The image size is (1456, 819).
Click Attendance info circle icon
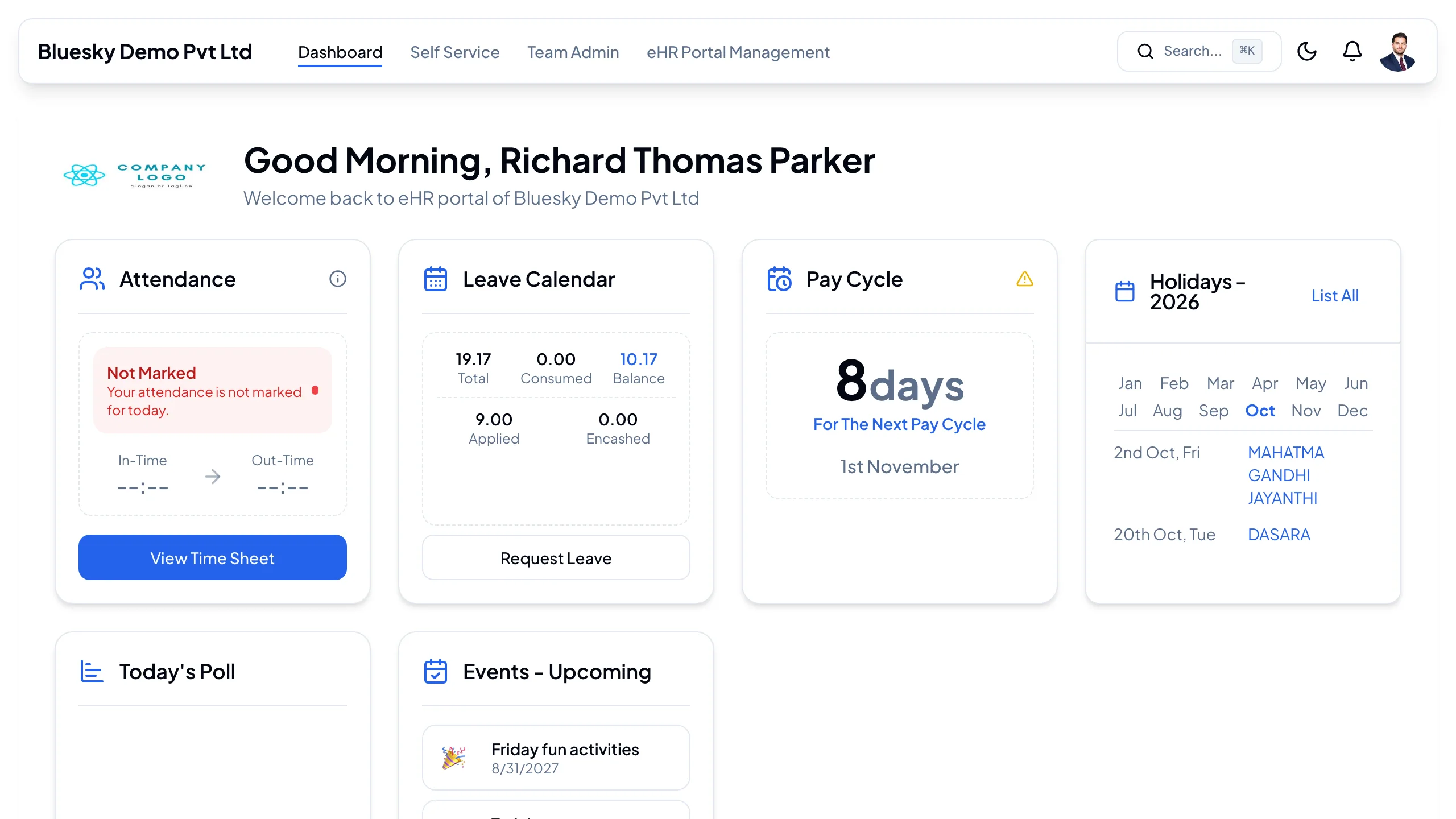click(x=338, y=279)
